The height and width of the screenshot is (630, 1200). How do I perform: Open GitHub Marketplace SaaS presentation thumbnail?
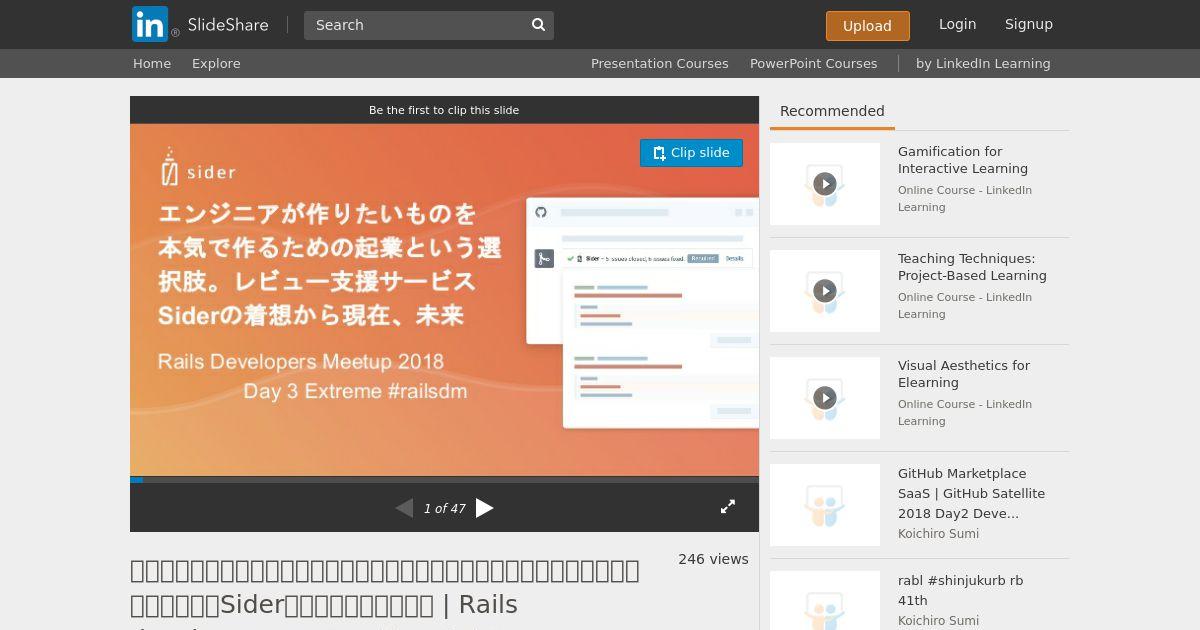[x=825, y=505]
